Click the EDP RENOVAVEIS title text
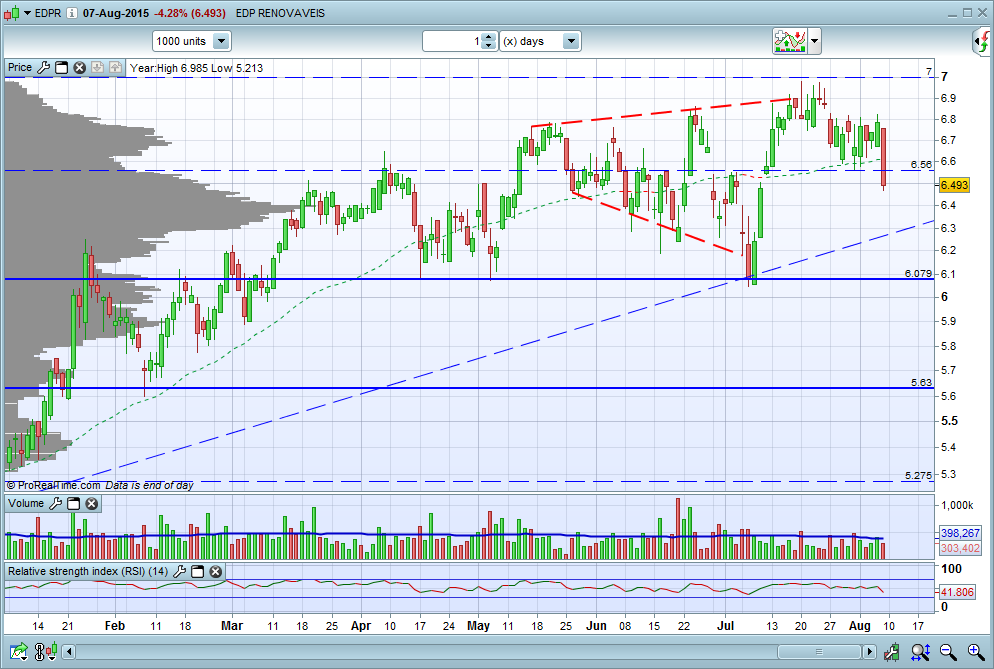This screenshot has width=994, height=669. (x=280, y=13)
